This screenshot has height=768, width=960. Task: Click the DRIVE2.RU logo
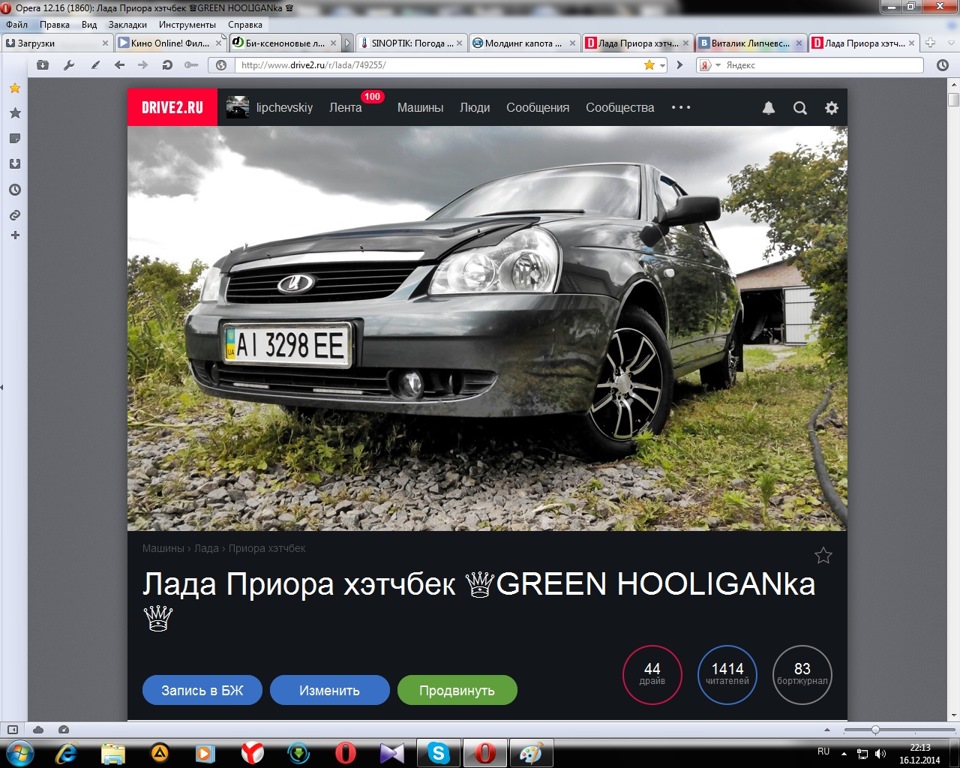[172, 107]
